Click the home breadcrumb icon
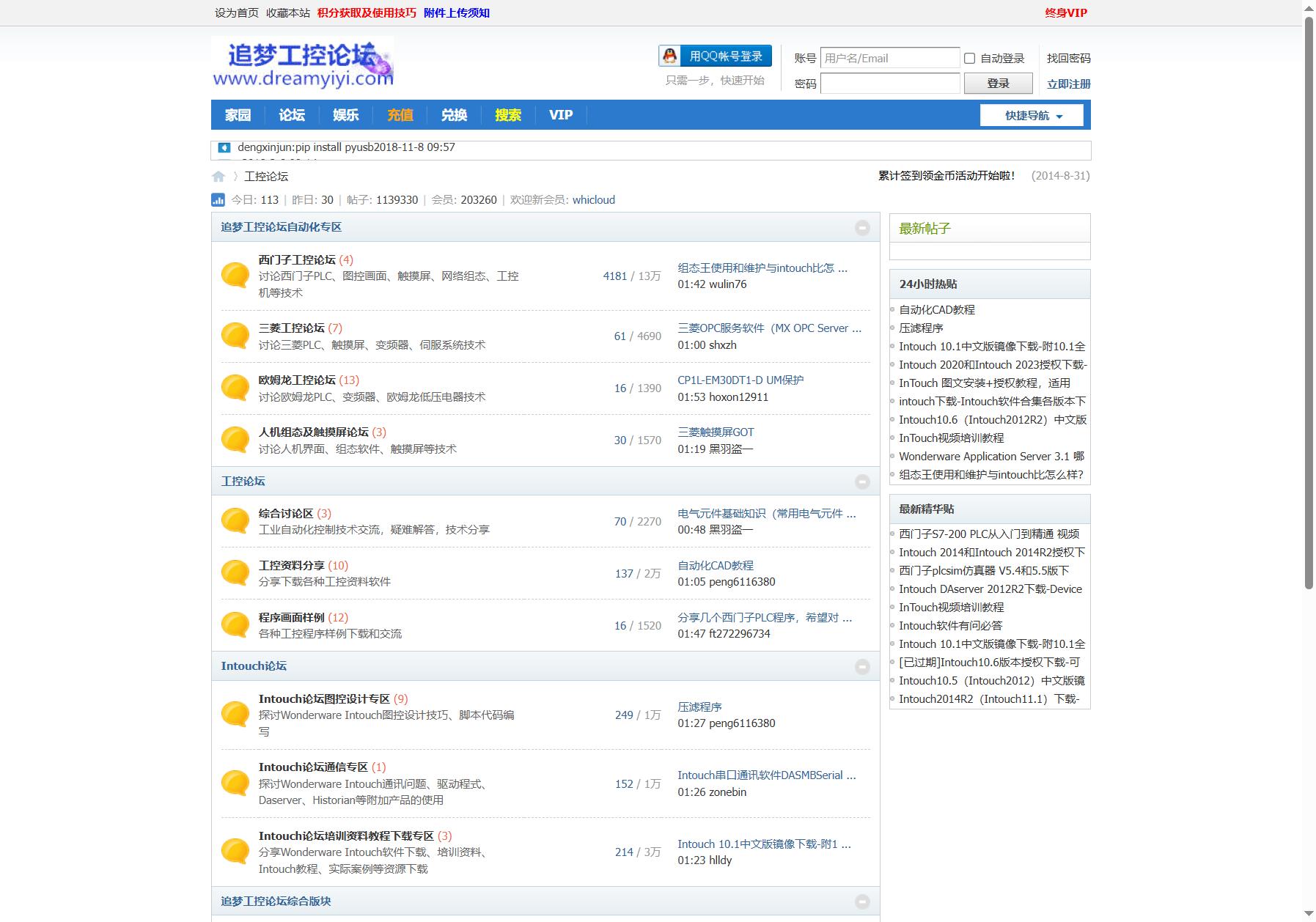This screenshot has width=1316, height=922. [218, 176]
